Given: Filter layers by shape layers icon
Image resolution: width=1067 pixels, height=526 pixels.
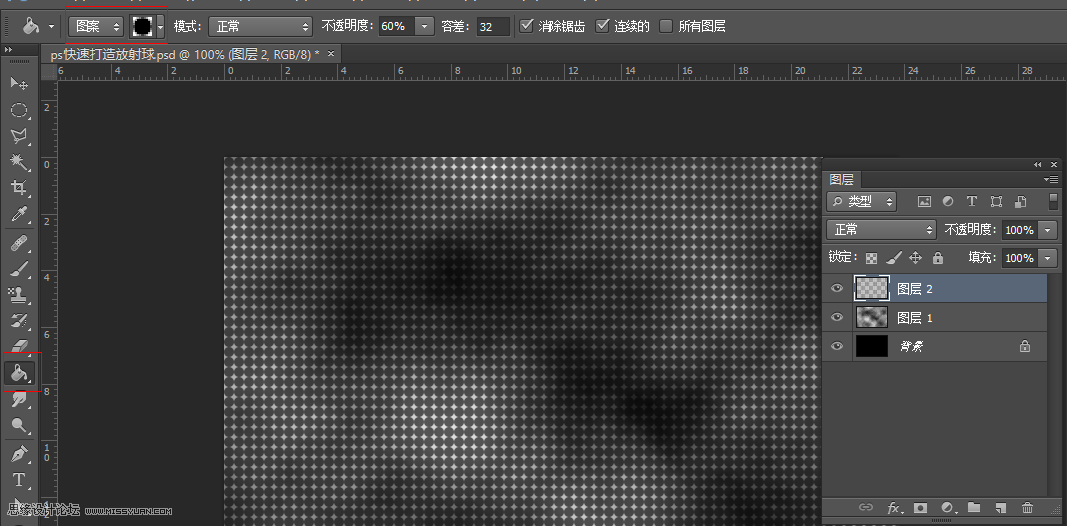Looking at the screenshot, I should pos(996,201).
